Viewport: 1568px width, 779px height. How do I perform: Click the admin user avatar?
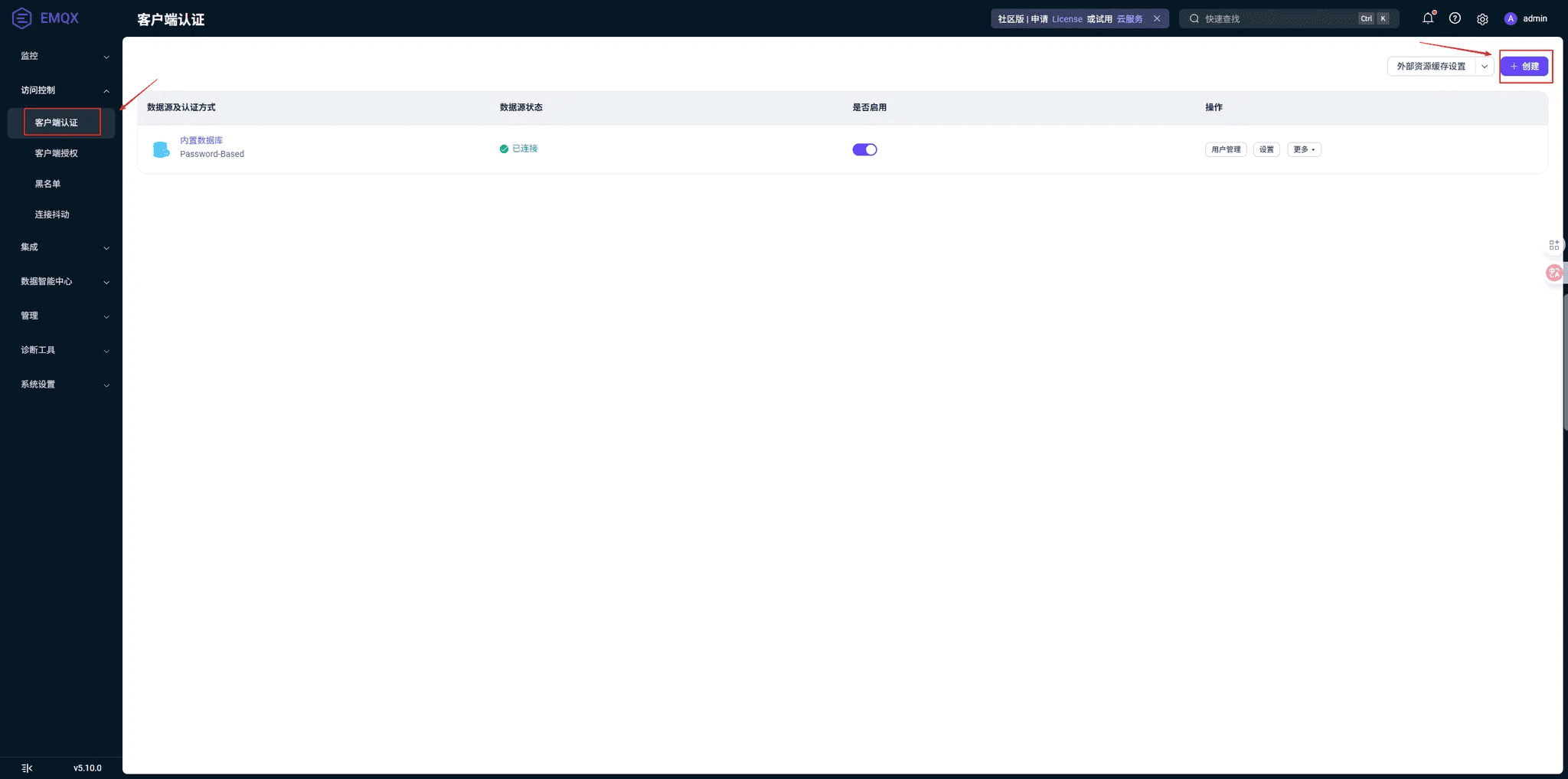pos(1511,19)
